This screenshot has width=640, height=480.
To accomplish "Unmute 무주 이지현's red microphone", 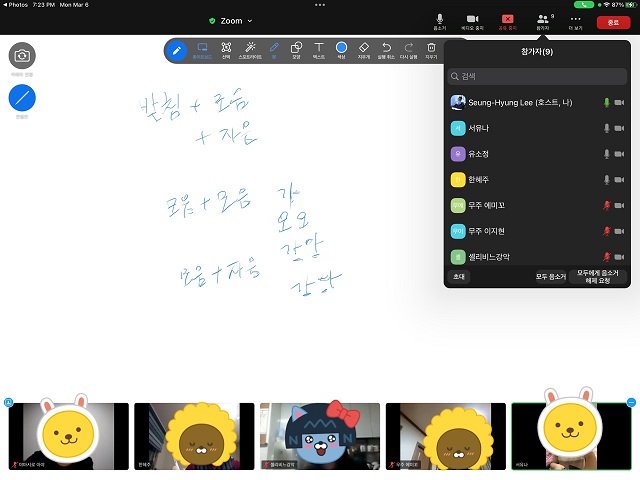I will pyautogui.click(x=607, y=231).
